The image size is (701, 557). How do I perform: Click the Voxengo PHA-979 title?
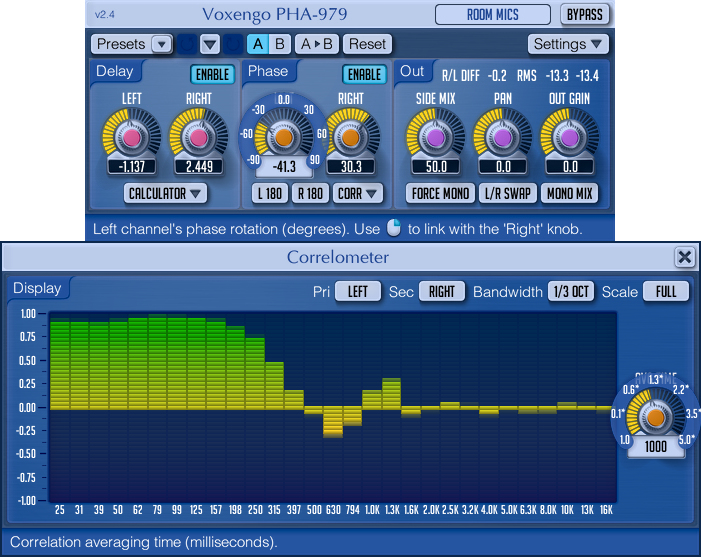pos(274,15)
